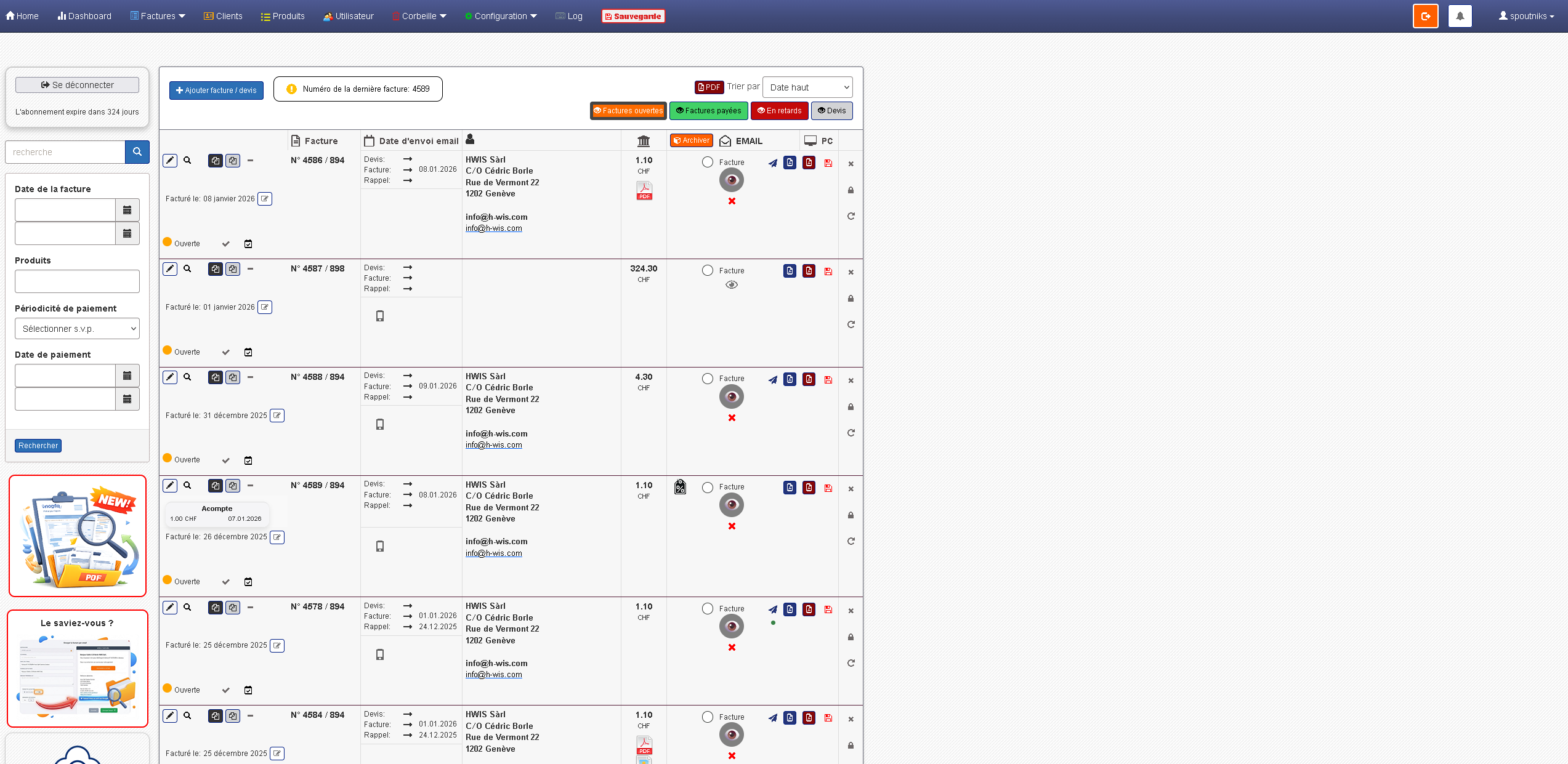Select the Facture radio button for invoice 4589
This screenshot has height=764, width=1568.
708,487
